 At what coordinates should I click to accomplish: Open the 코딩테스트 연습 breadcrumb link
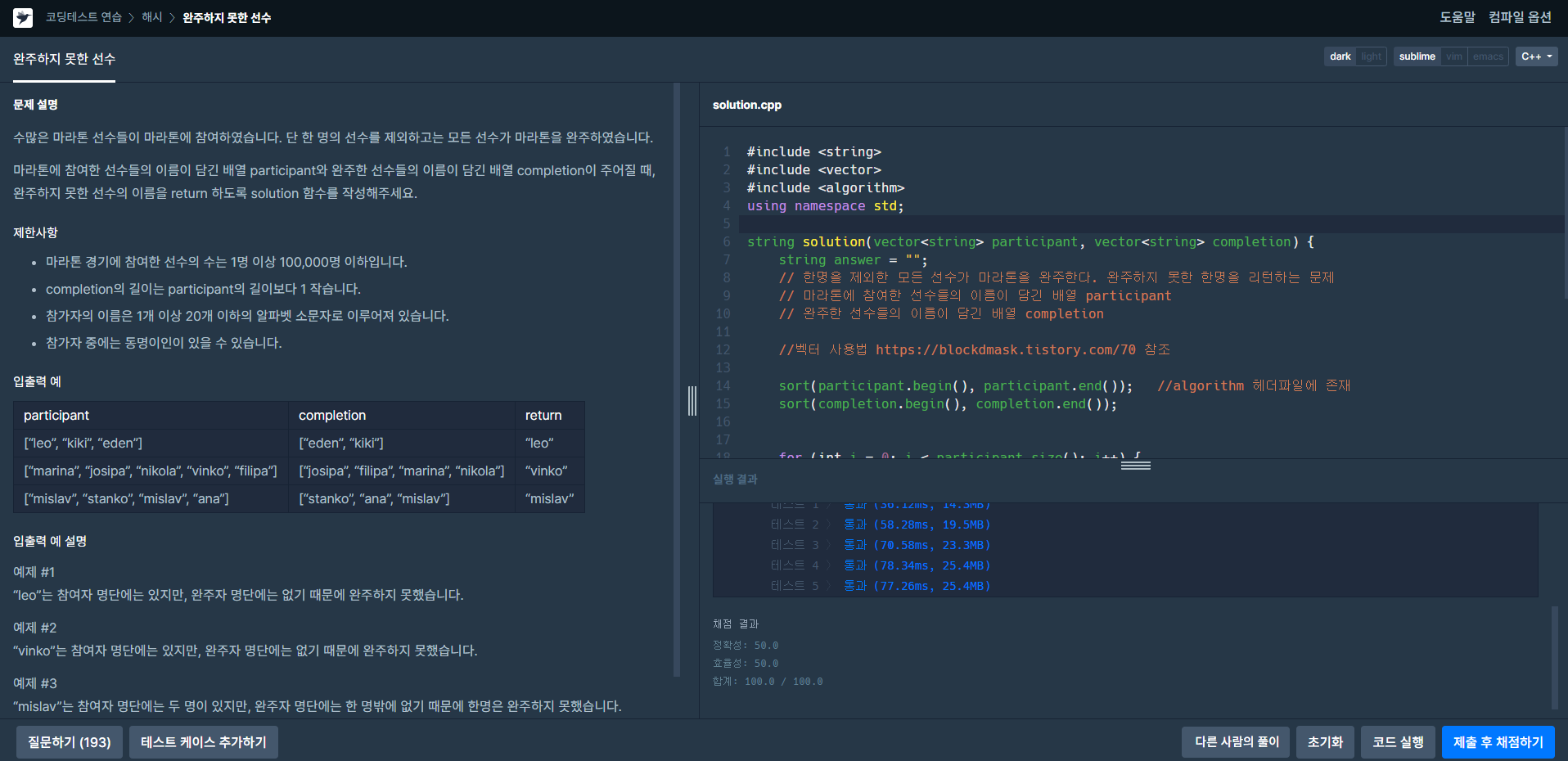(83, 17)
